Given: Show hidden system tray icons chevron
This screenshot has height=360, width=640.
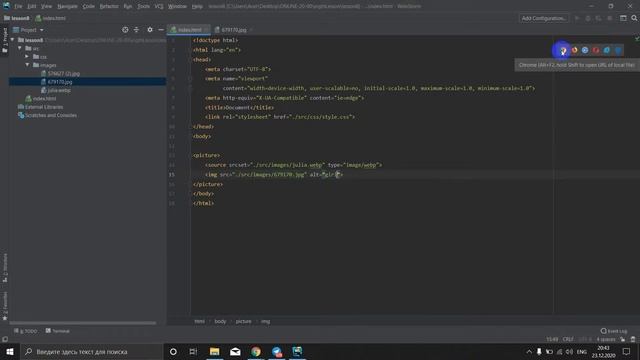Looking at the screenshot, I should (x=529, y=351).
